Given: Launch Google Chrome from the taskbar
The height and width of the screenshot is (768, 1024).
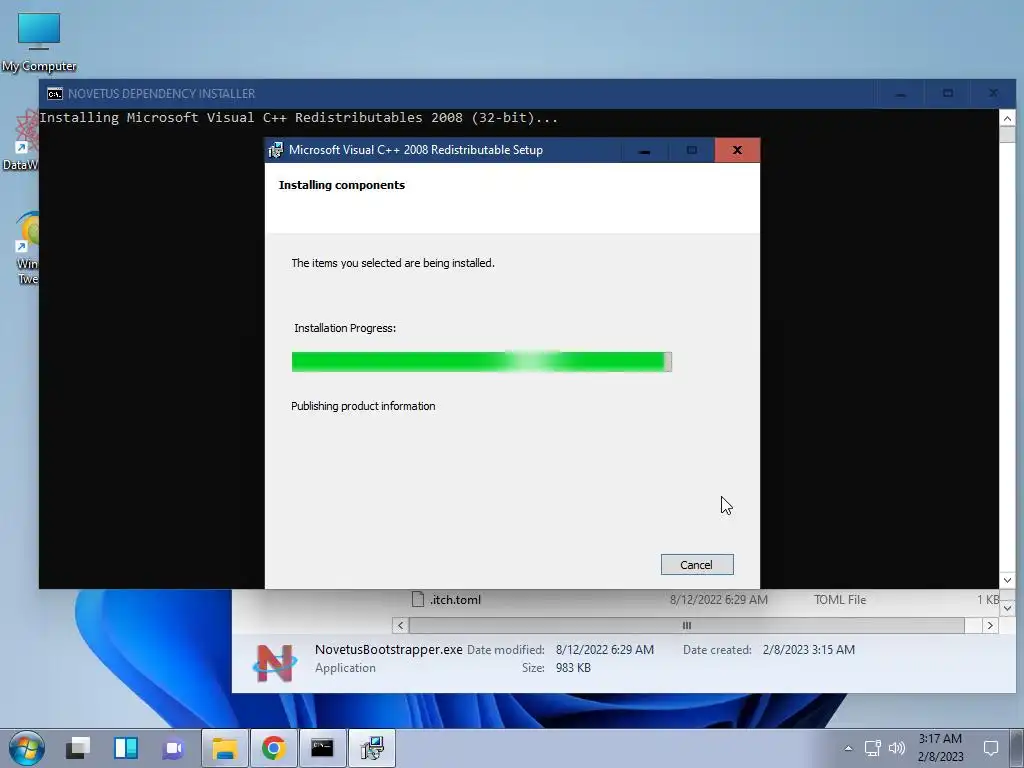Looking at the screenshot, I should (274, 748).
